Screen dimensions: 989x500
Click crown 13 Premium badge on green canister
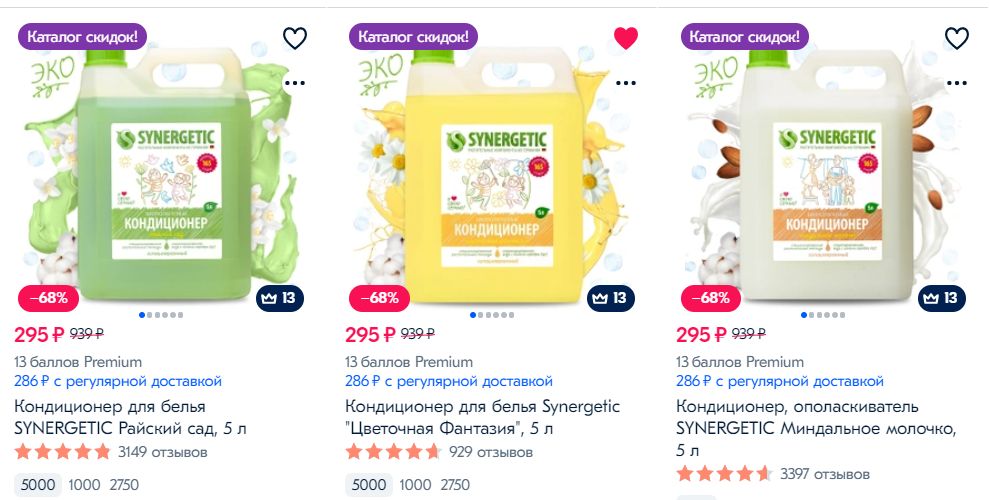tap(280, 298)
